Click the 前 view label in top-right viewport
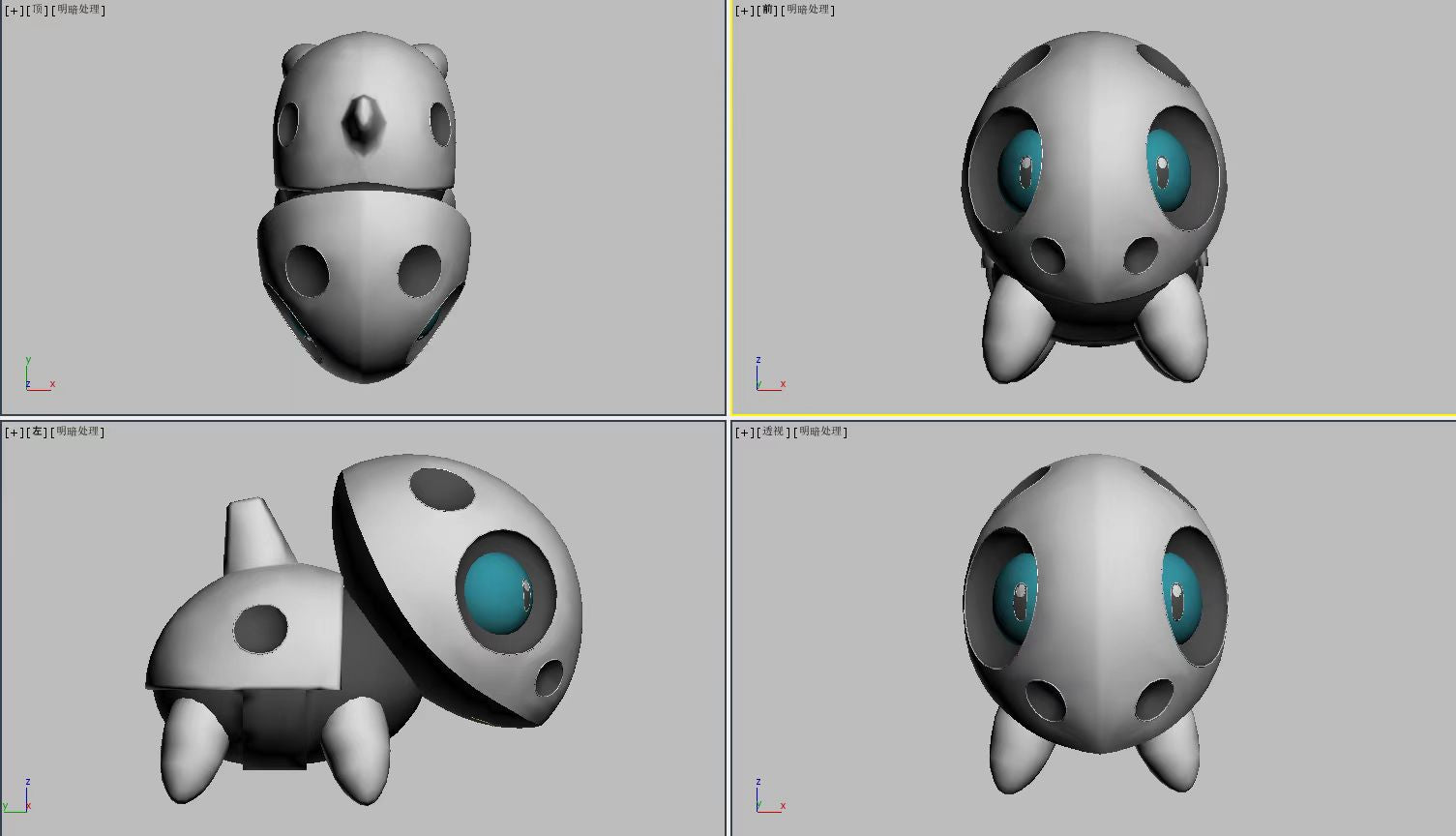The height and width of the screenshot is (836, 1456). (768, 10)
